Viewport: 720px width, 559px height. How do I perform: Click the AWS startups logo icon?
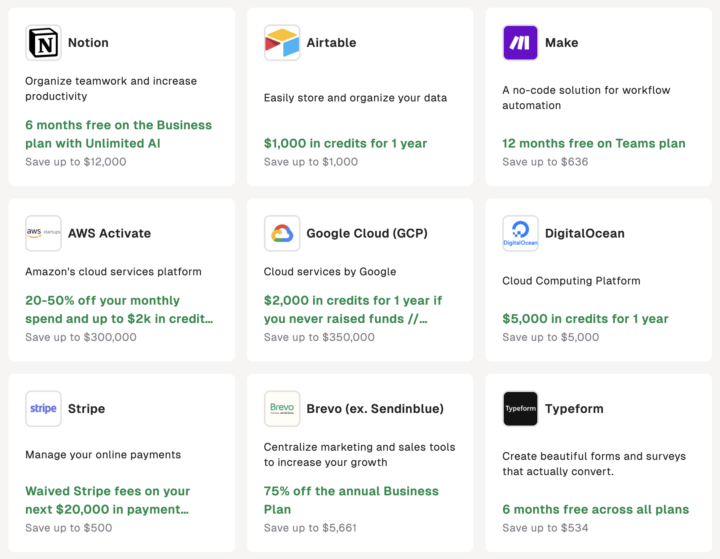click(43, 233)
